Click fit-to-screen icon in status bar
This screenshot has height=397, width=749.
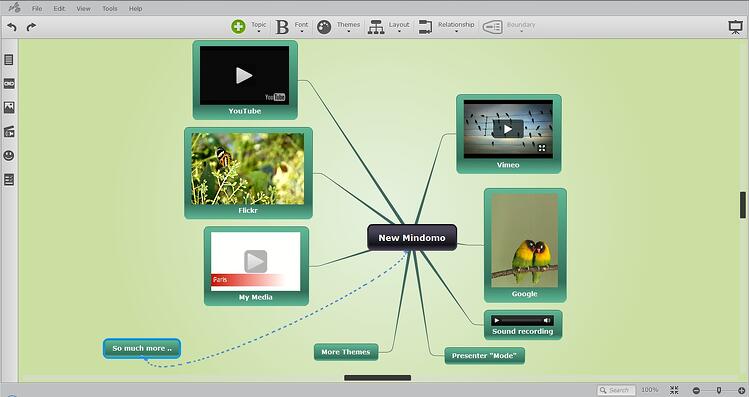[x=674, y=390]
